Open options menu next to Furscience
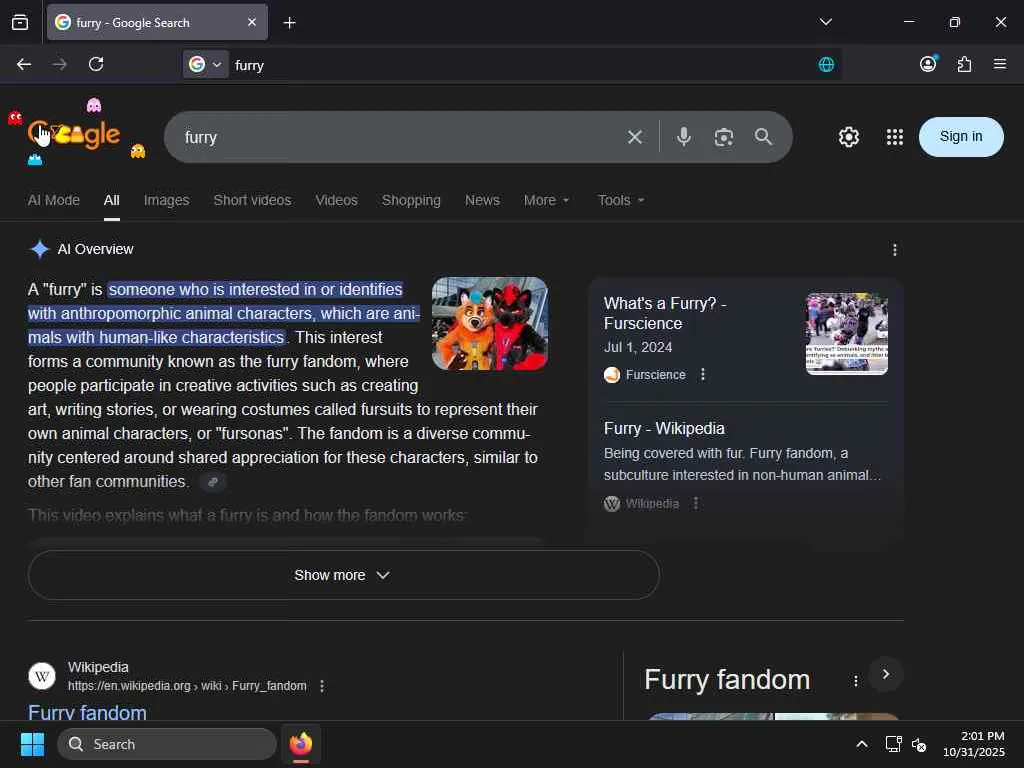 pos(703,374)
